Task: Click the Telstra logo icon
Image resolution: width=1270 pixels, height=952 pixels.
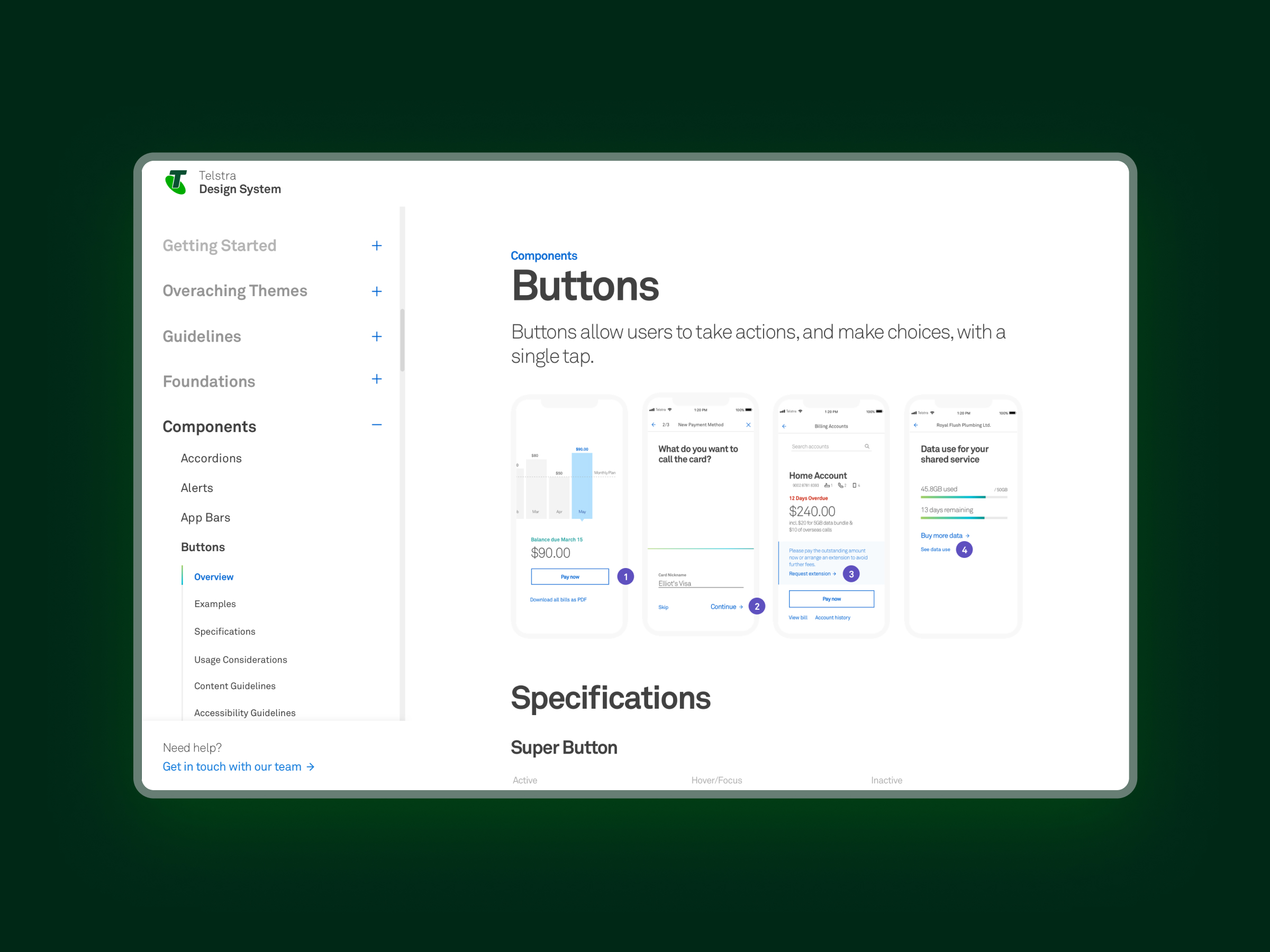Action: pos(176,182)
